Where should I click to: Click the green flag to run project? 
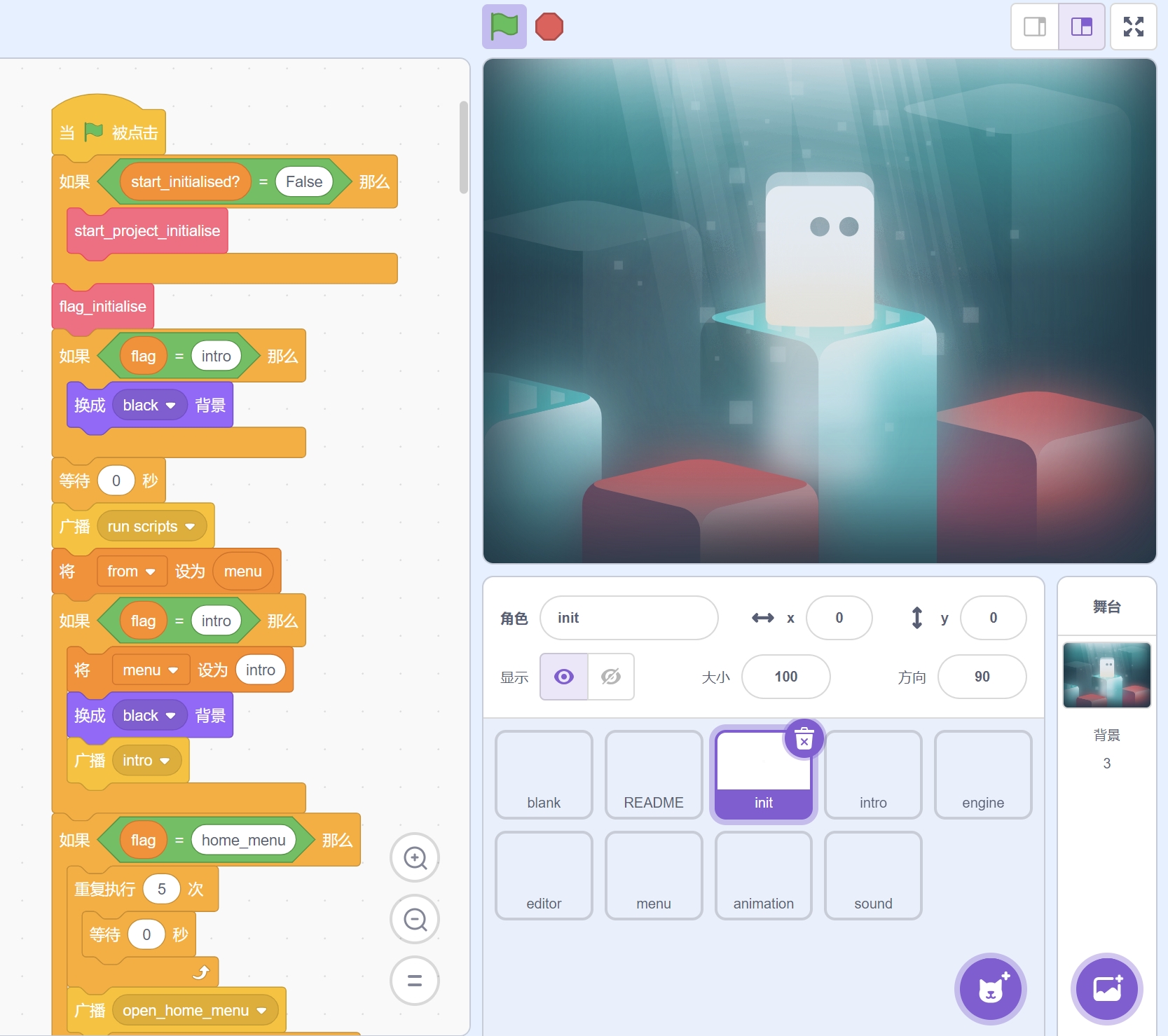(x=504, y=27)
